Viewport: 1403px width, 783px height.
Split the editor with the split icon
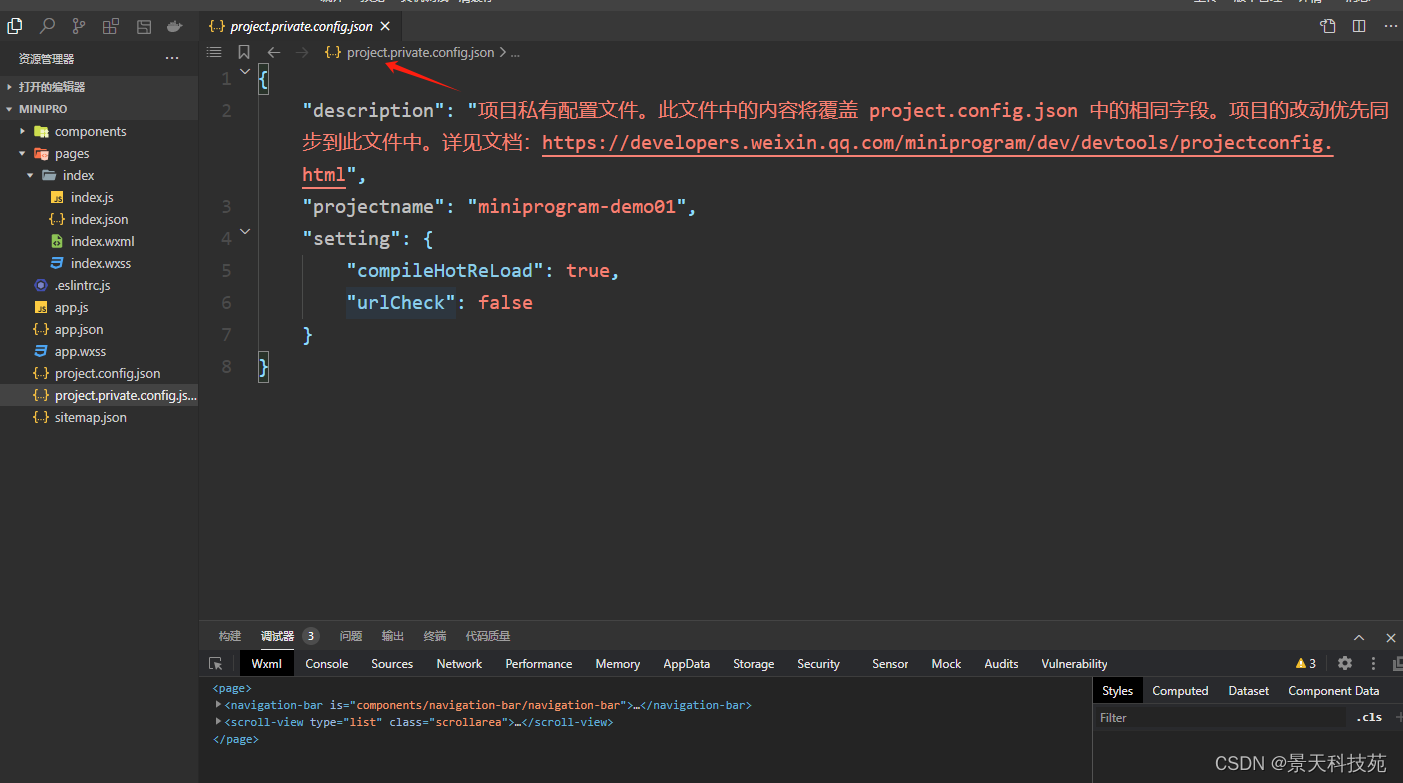(x=1359, y=26)
